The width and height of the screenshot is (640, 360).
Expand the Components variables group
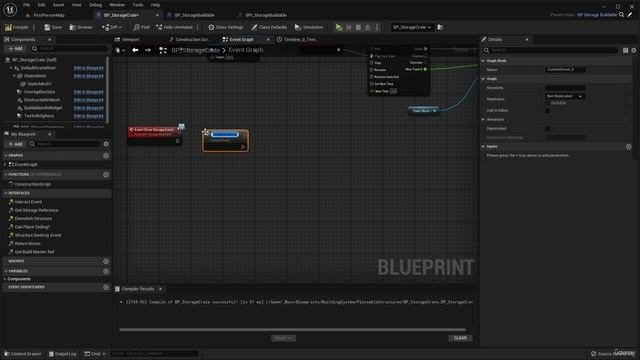pyautogui.click(x=5, y=279)
